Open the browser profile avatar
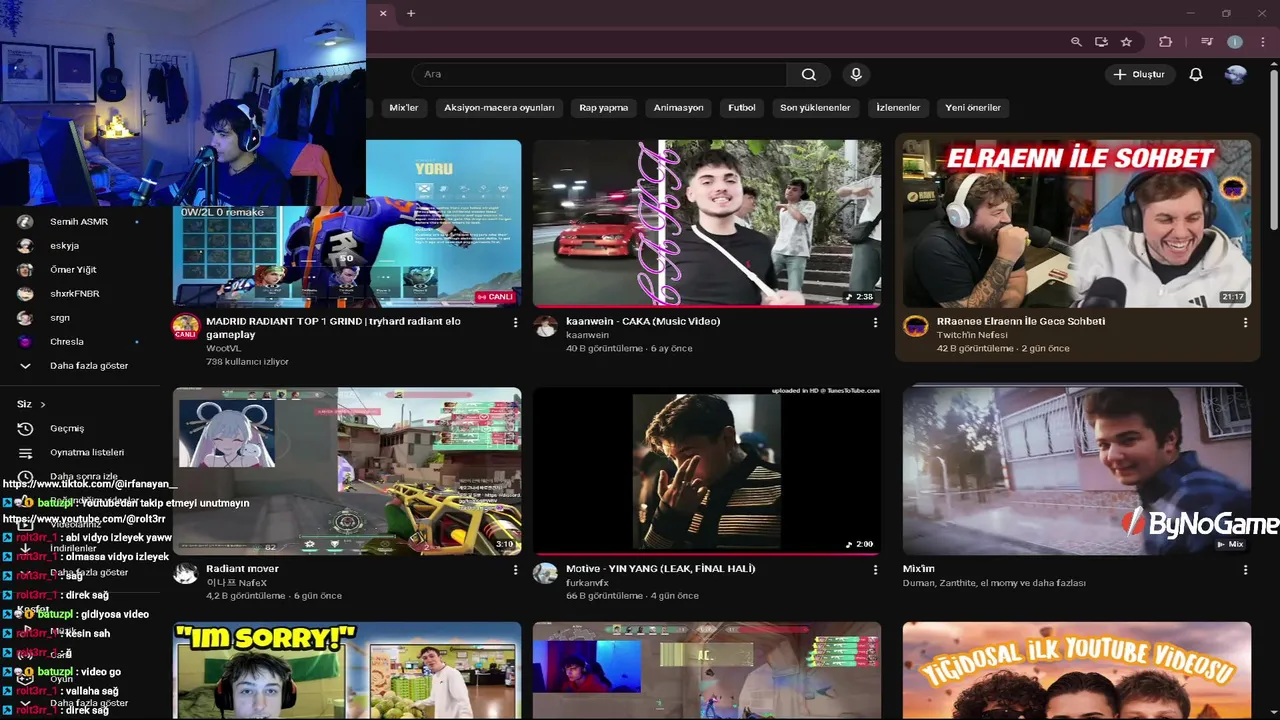 coord(1235,42)
